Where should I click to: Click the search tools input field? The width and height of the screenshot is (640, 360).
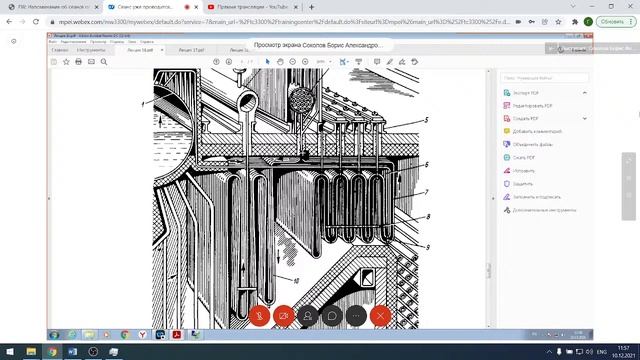pyautogui.click(x=544, y=78)
